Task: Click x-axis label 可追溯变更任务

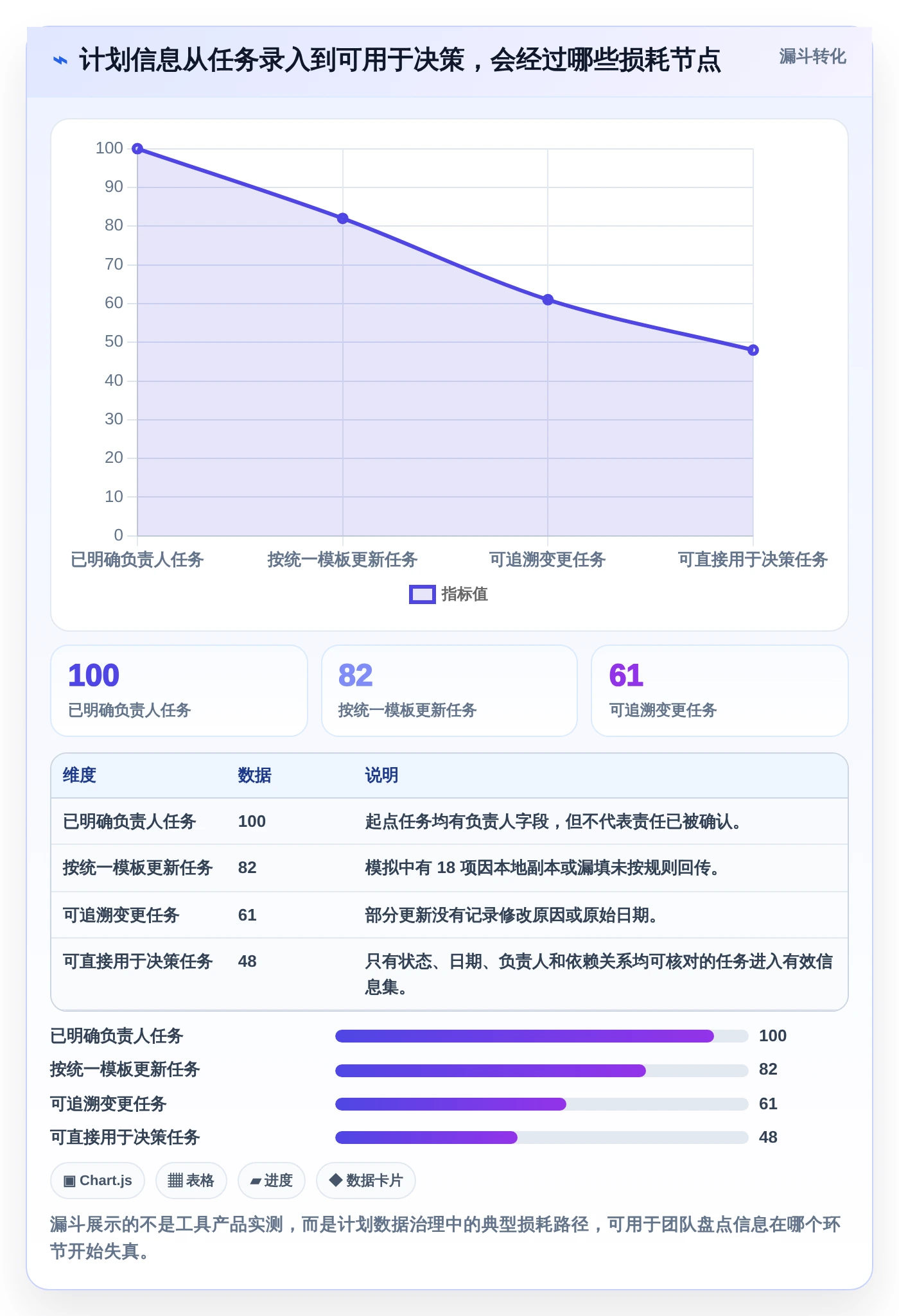Action: [548, 560]
